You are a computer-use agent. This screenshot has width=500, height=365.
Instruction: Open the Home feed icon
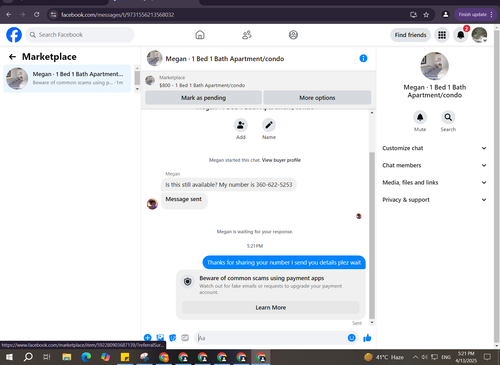point(200,35)
